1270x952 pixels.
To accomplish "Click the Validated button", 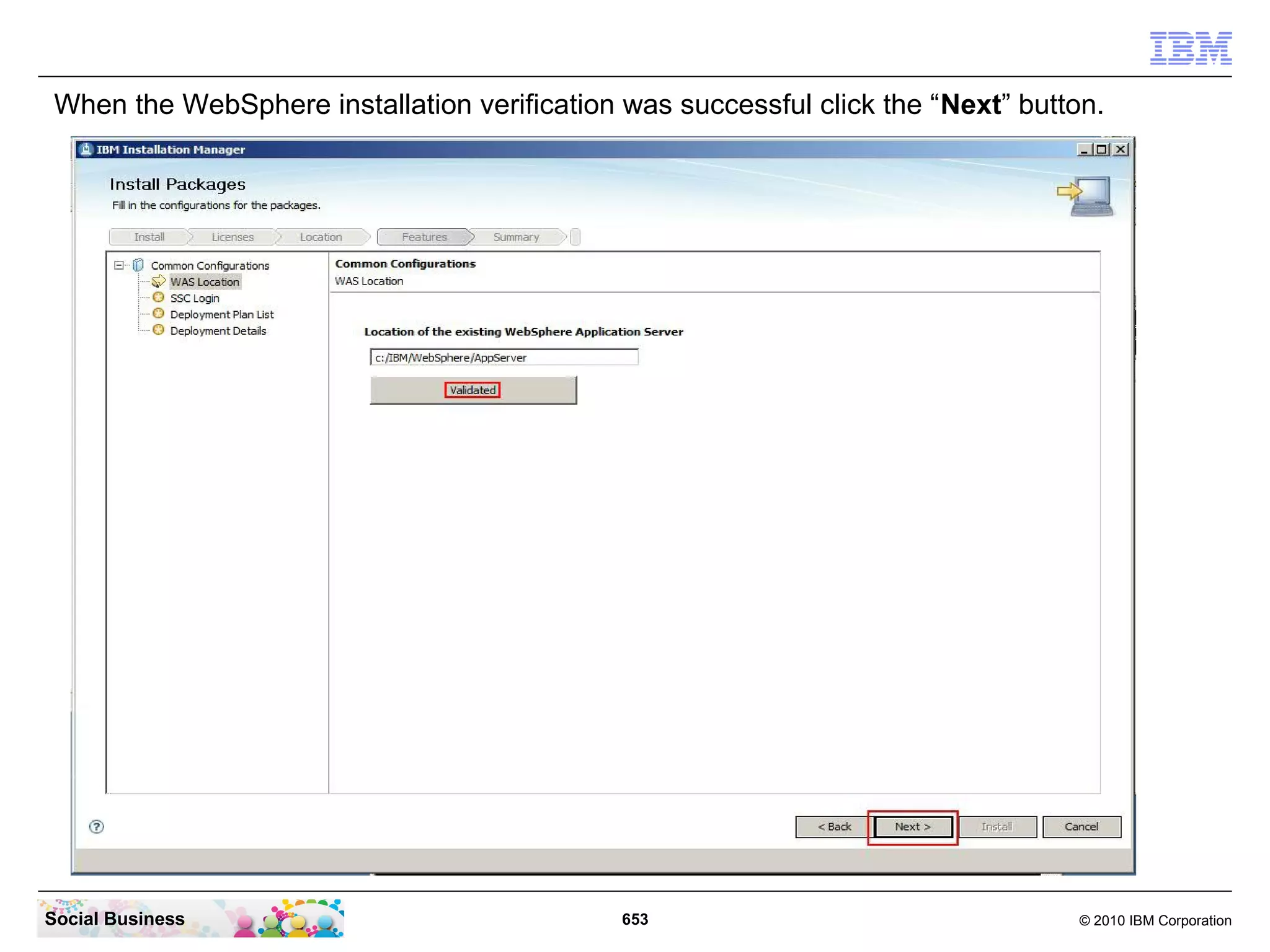I will [473, 390].
